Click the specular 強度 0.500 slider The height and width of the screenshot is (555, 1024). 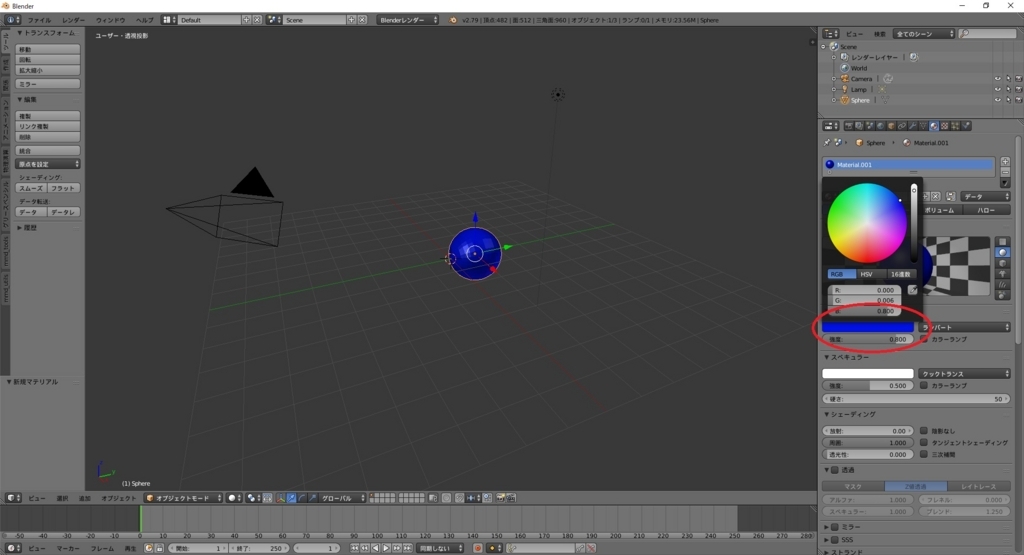coord(867,385)
